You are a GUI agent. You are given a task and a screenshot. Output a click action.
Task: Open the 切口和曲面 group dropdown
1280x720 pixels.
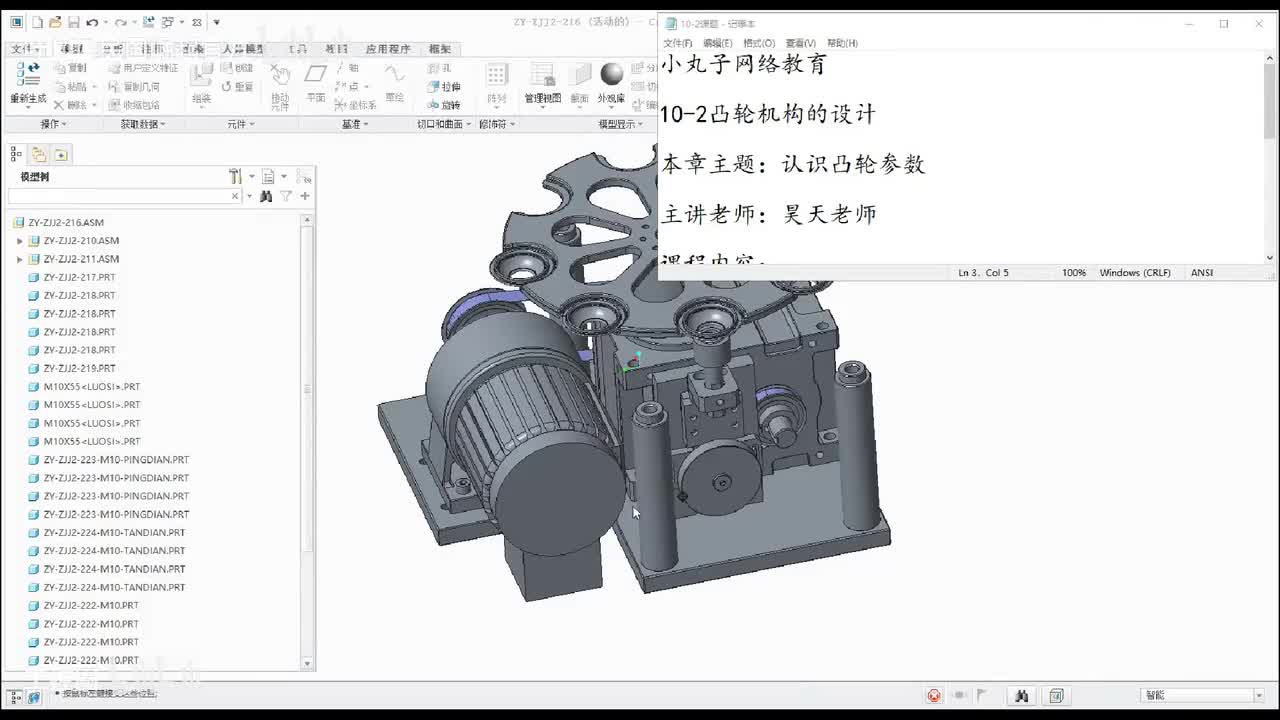(x=444, y=124)
